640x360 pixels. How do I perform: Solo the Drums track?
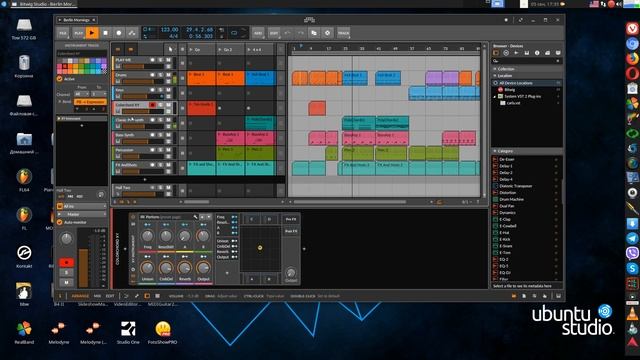(160, 75)
